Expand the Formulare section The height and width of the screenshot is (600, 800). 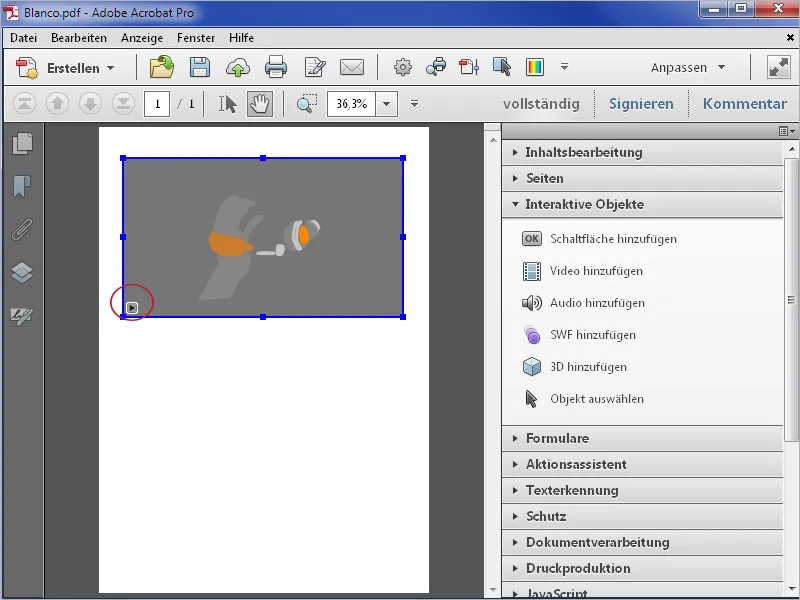(x=642, y=438)
